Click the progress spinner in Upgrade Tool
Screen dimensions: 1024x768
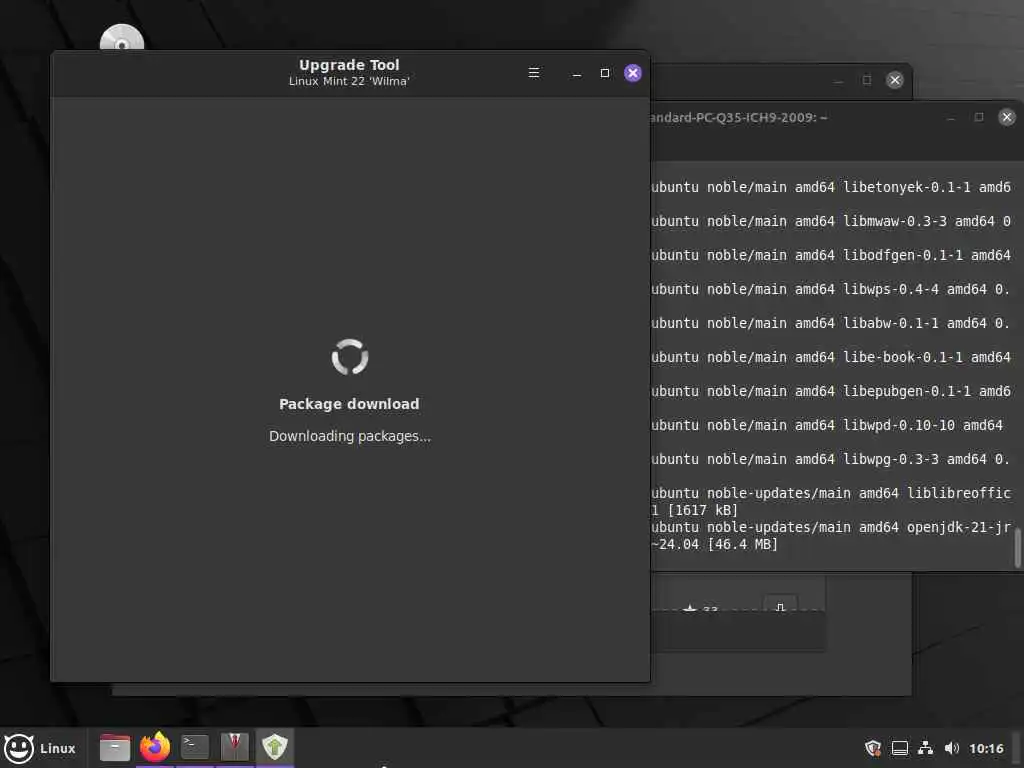[350, 357]
